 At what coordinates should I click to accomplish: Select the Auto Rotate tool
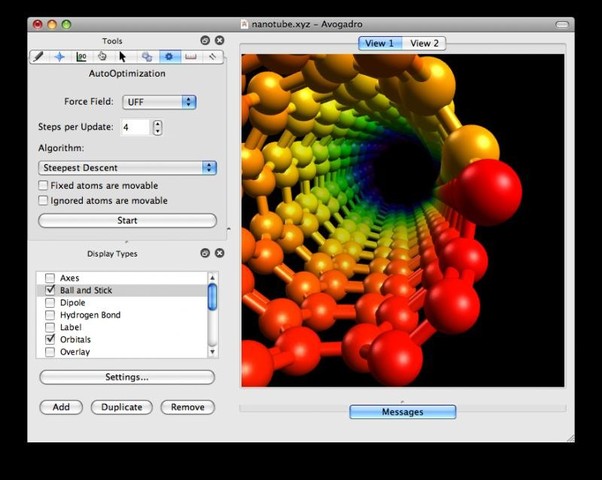pos(147,57)
